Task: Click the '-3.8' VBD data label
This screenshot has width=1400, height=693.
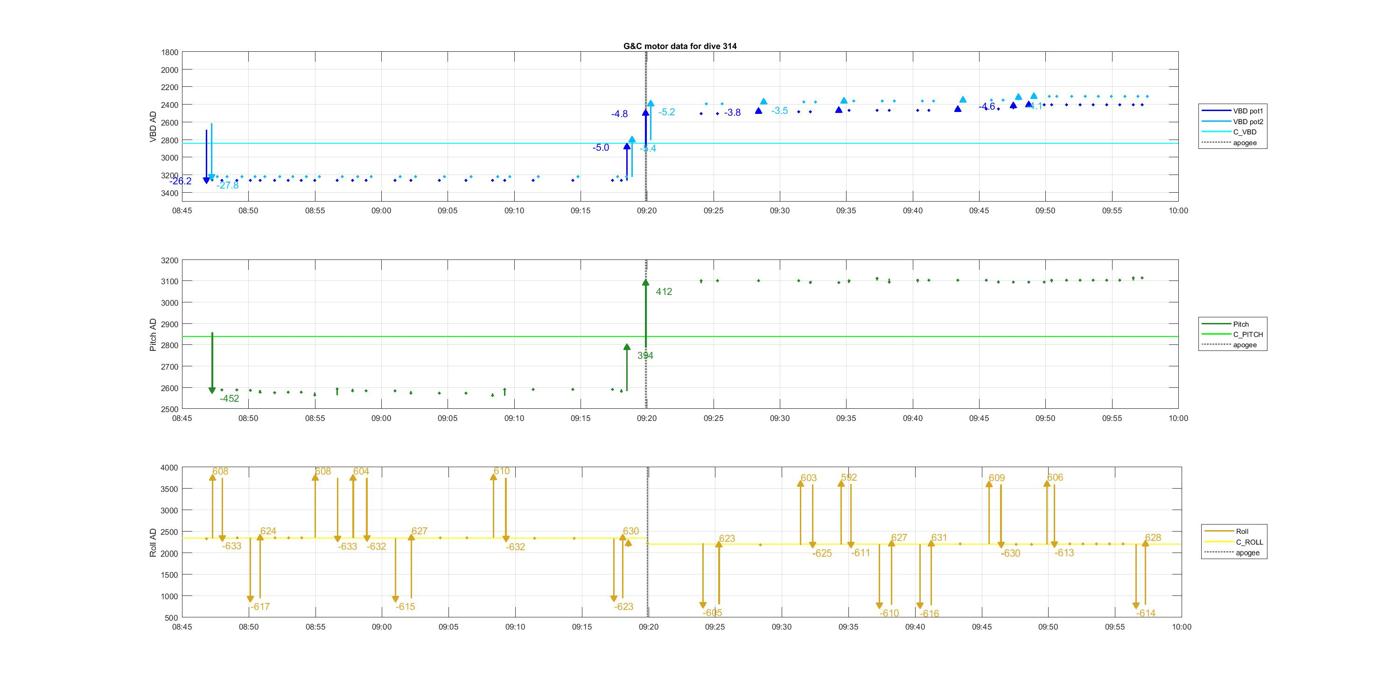Action: (733, 113)
